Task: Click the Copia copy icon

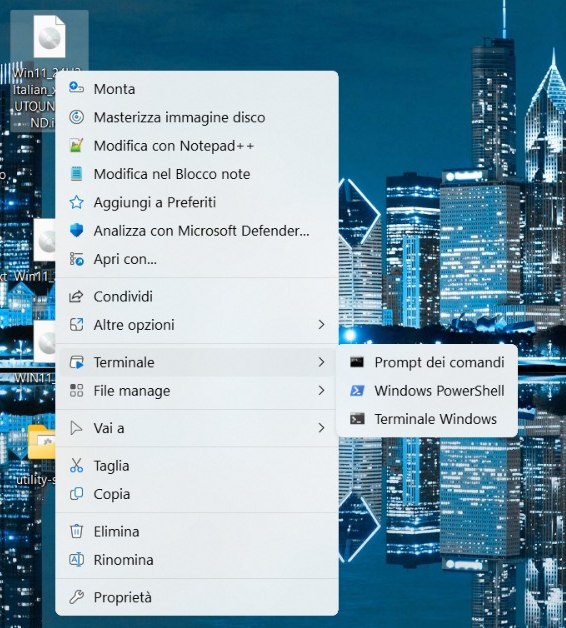Action: [x=76, y=494]
